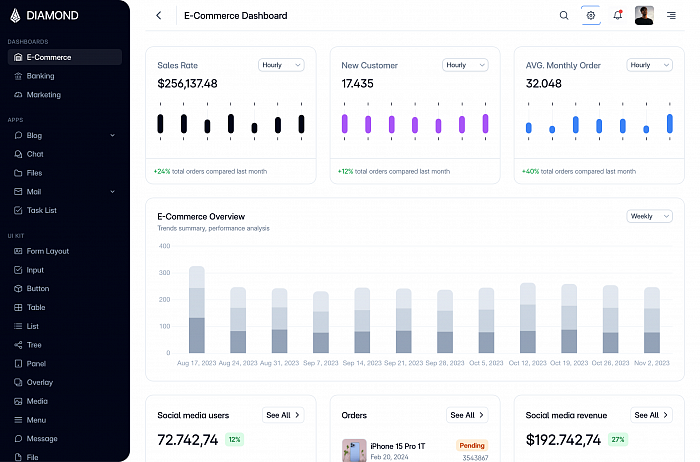Screen dimensions: 700x462
Task: Click the Panel tablet icon
Action: (x=18, y=364)
